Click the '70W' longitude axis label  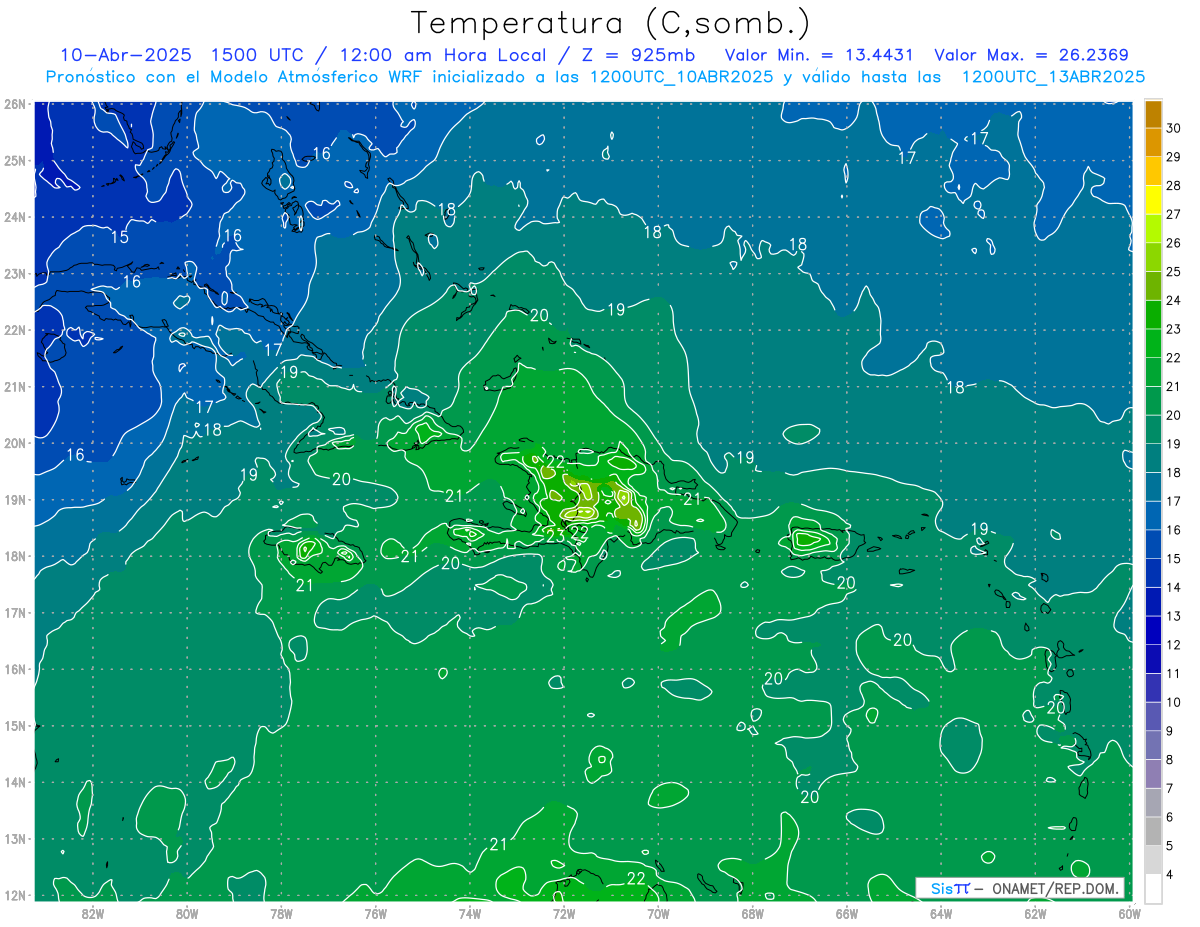tap(658, 913)
